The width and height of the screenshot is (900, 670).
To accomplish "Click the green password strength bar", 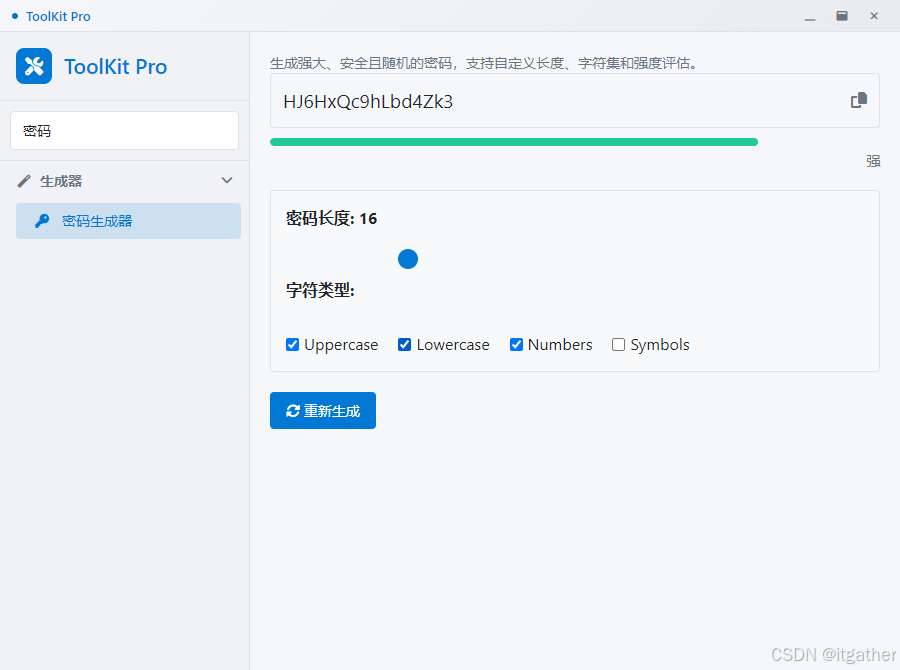I will tap(514, 142).
